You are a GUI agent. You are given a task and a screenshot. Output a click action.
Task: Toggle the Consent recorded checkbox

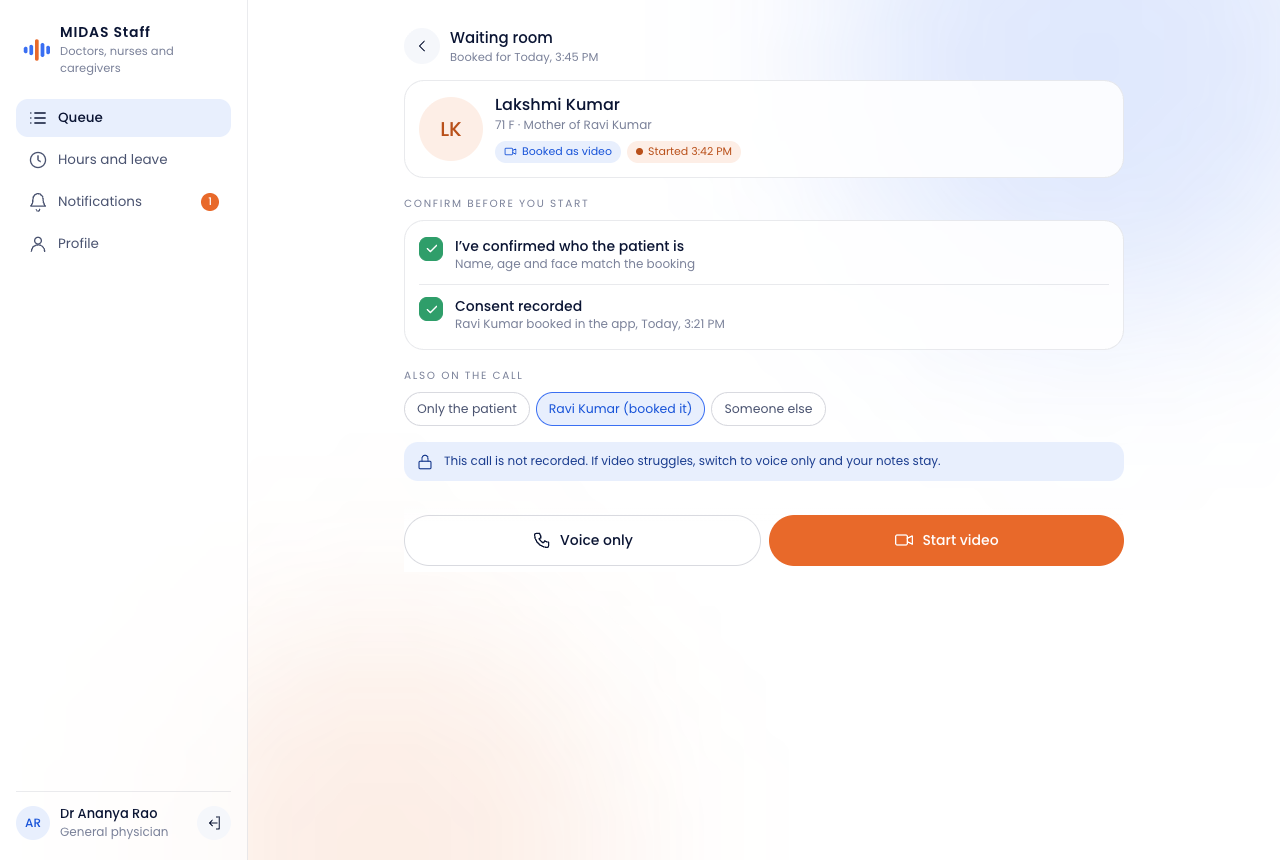(x=431, y=309)
